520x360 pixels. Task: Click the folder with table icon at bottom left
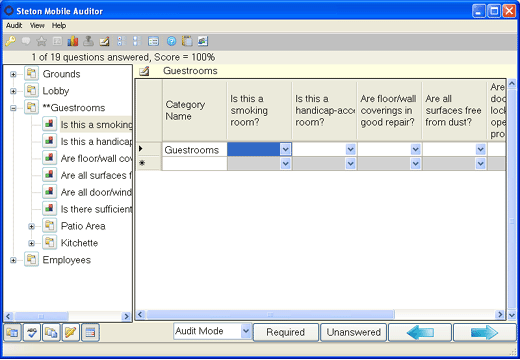pyautogui.click(x=12, y=333)
